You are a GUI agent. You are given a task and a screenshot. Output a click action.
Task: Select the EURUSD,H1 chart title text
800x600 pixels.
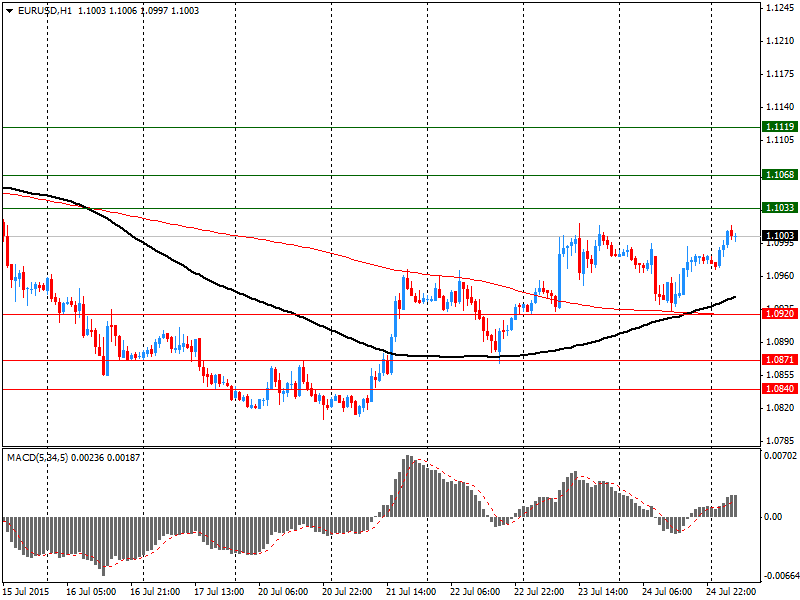(45, 10)
